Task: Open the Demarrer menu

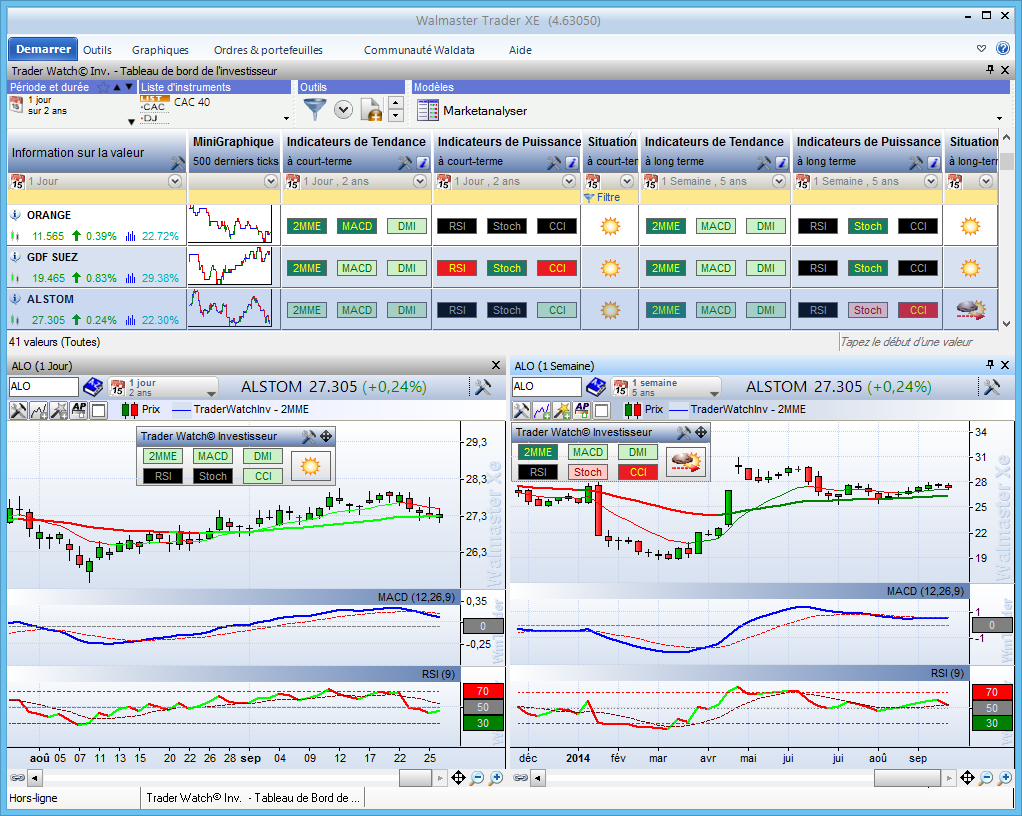Action: pos(43,50)
